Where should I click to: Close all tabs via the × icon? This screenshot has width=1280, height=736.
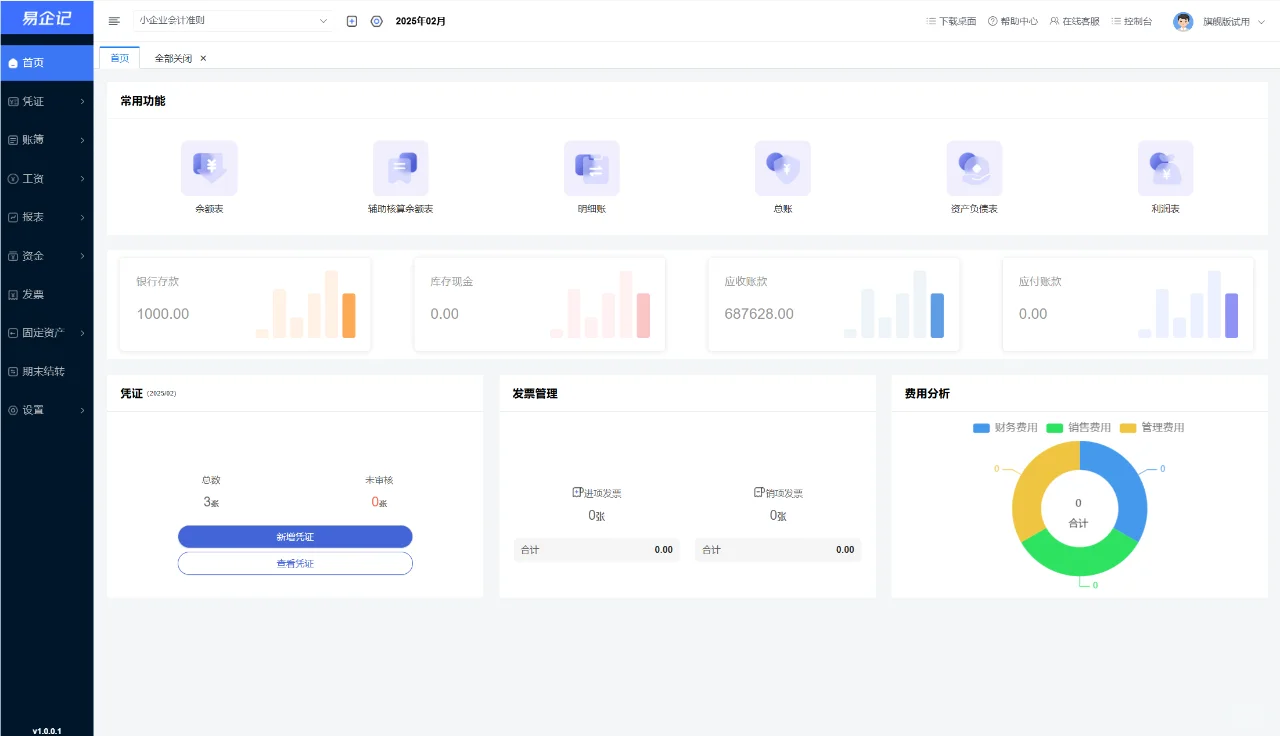pyautogui.click(x=203, y=58)
